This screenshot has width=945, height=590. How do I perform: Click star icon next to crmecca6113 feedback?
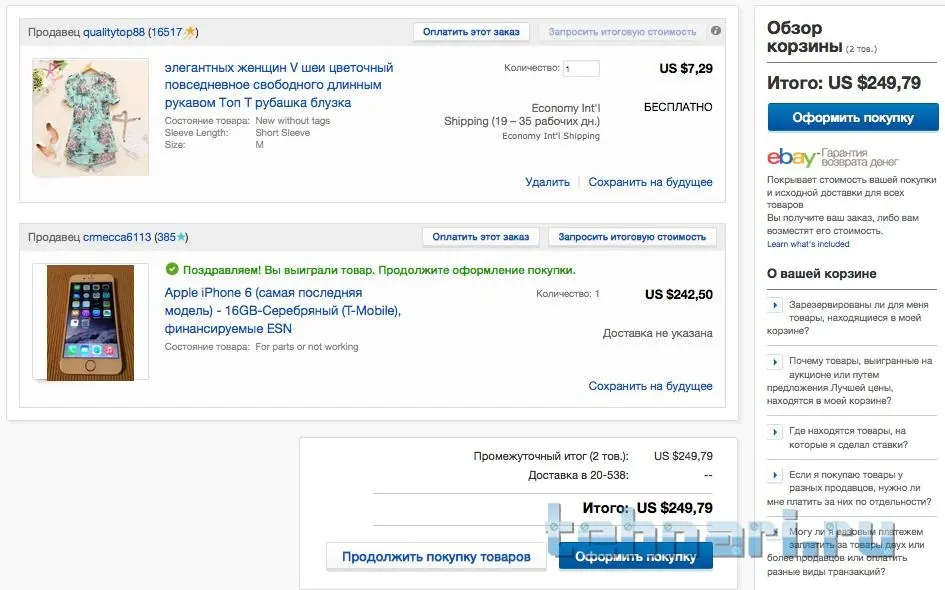click(x=182, y=237)
